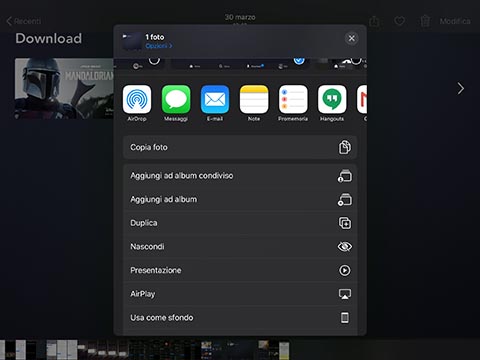Show next photo with right chevron
Image resolution: width=480 pixels, height=360 pixels.
pos(461,88)
